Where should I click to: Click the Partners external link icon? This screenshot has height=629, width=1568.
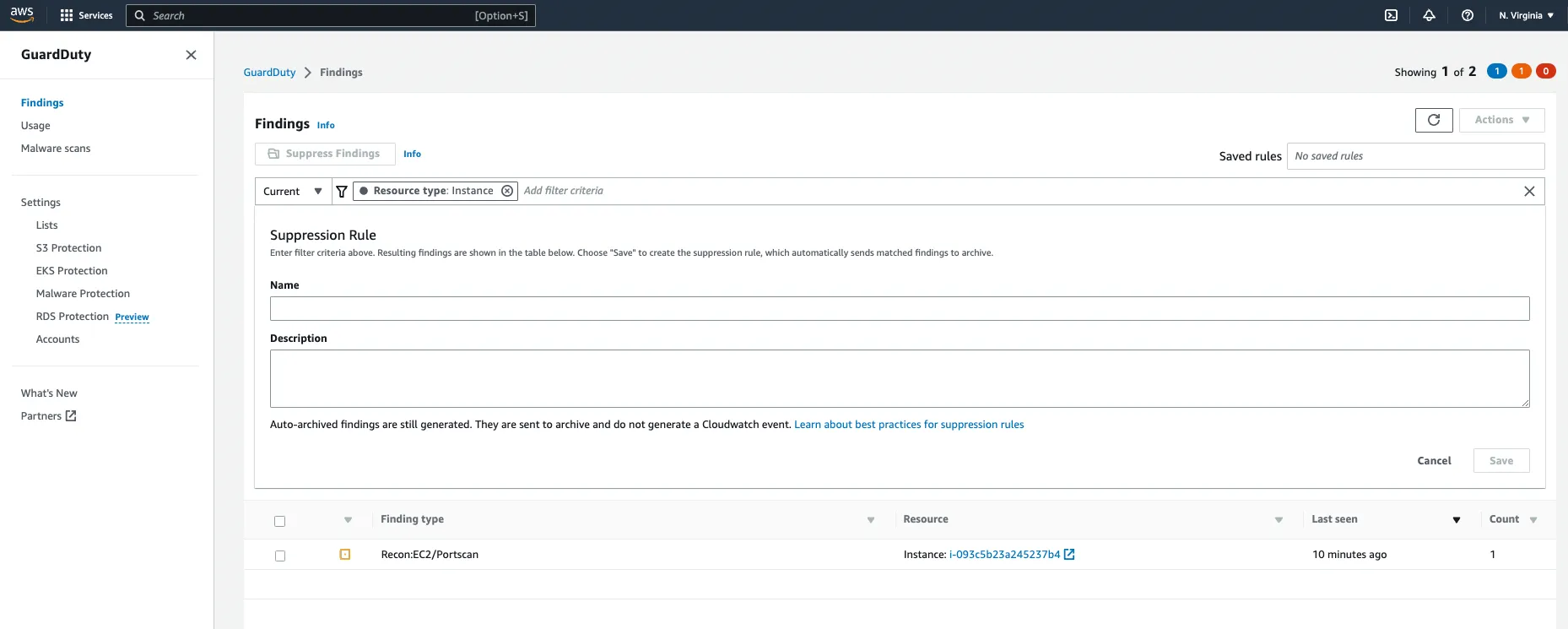click(71, 415)
